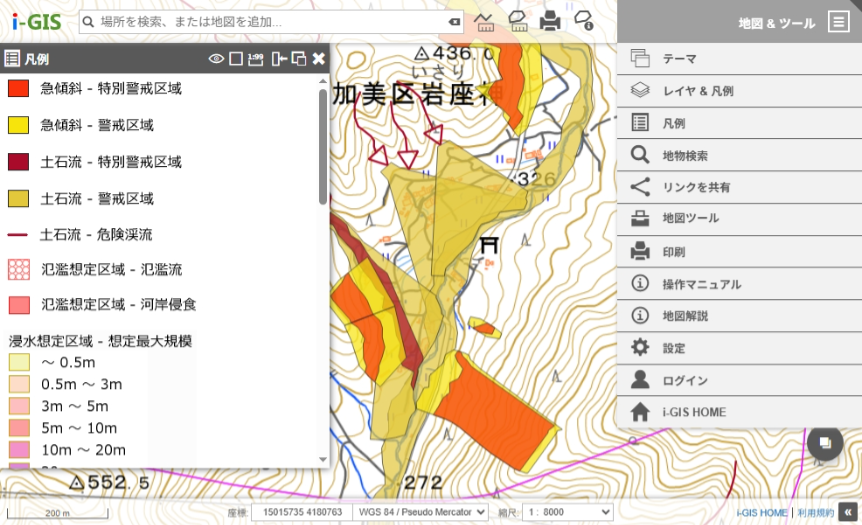This screenshot has width=862, height=525.
Task: Select the area measurement tool icon
Action: pos(518,21)
